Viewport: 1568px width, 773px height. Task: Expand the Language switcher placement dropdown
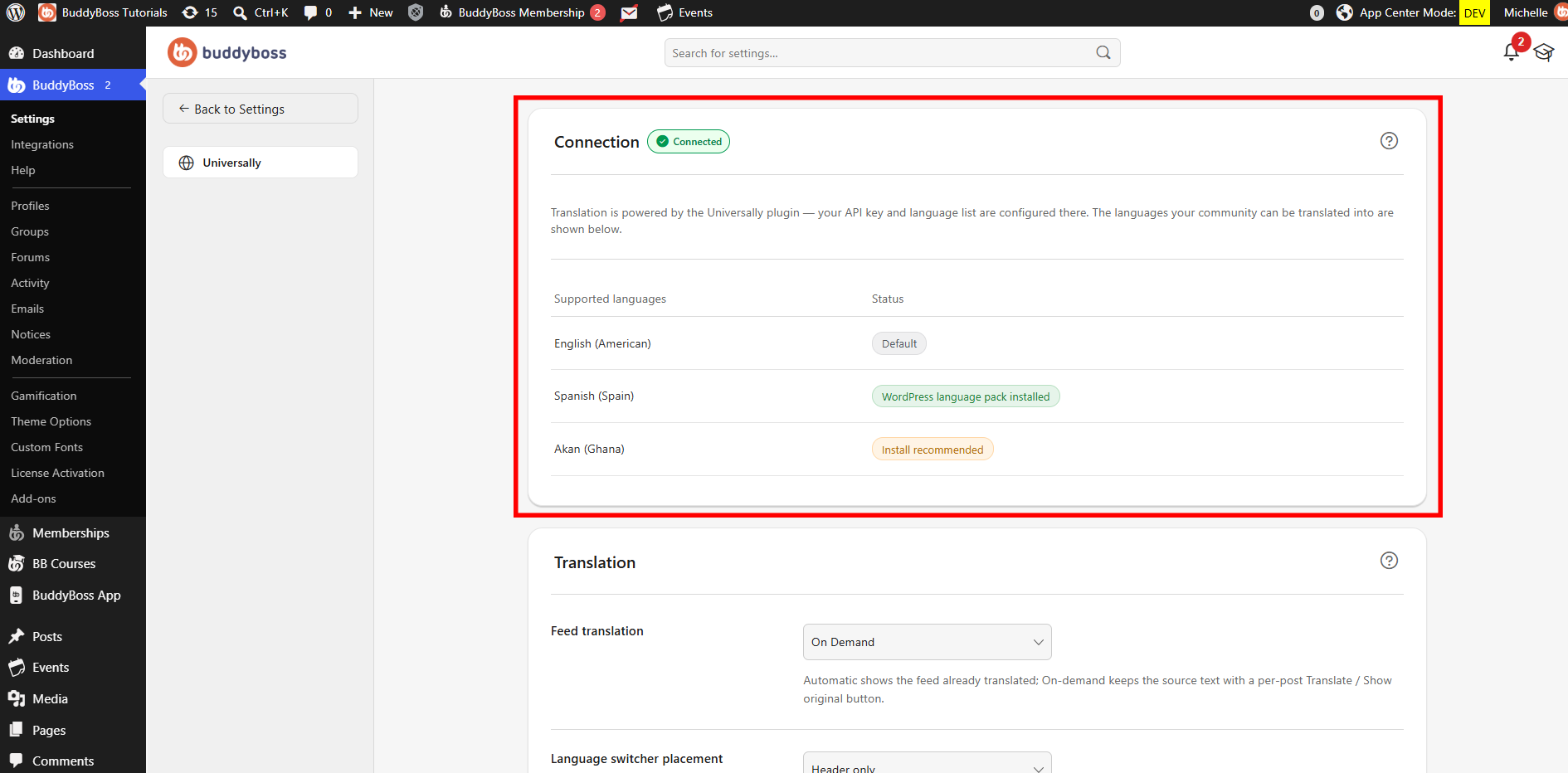[x=927, y=763]
